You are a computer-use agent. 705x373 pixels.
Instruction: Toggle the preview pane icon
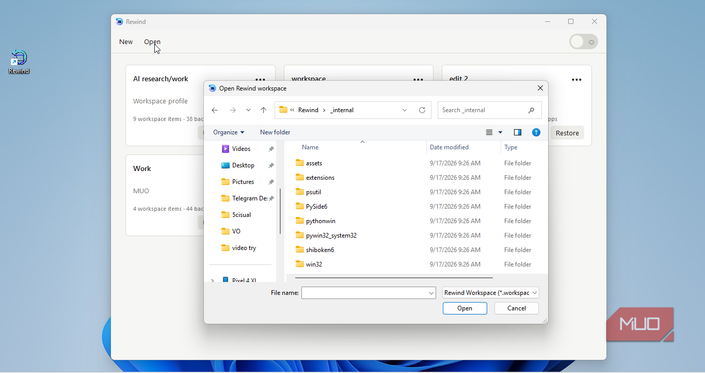[x=518, y=132]
